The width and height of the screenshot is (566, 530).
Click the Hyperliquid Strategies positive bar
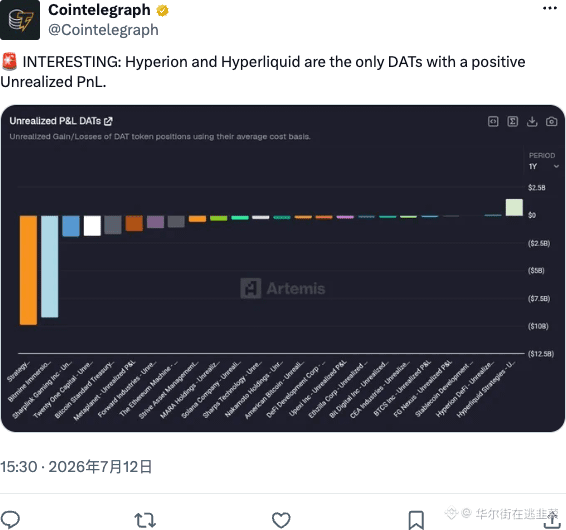(x=514, y=207)
